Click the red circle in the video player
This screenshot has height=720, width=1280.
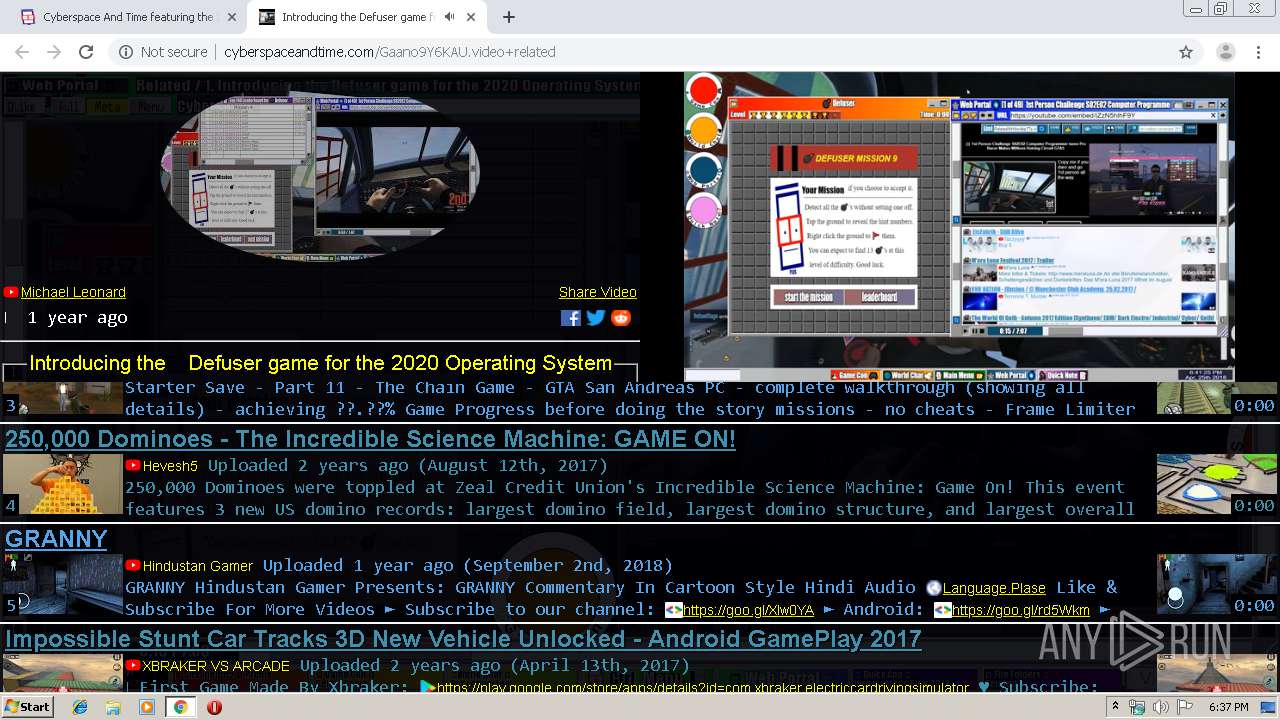(x=704, y=91)
